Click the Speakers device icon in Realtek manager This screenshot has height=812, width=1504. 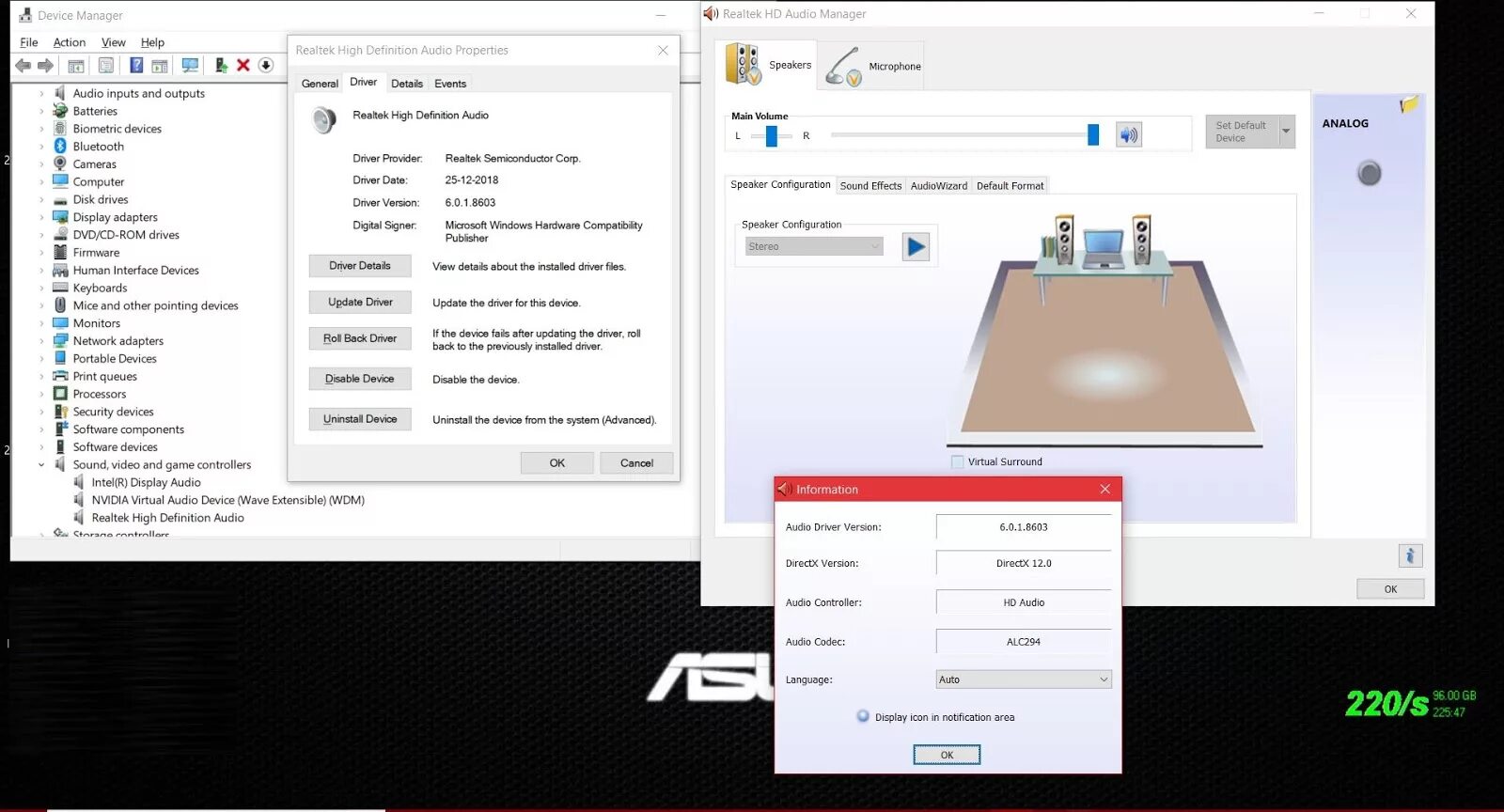pyautogui.click(x=743, y=64)
